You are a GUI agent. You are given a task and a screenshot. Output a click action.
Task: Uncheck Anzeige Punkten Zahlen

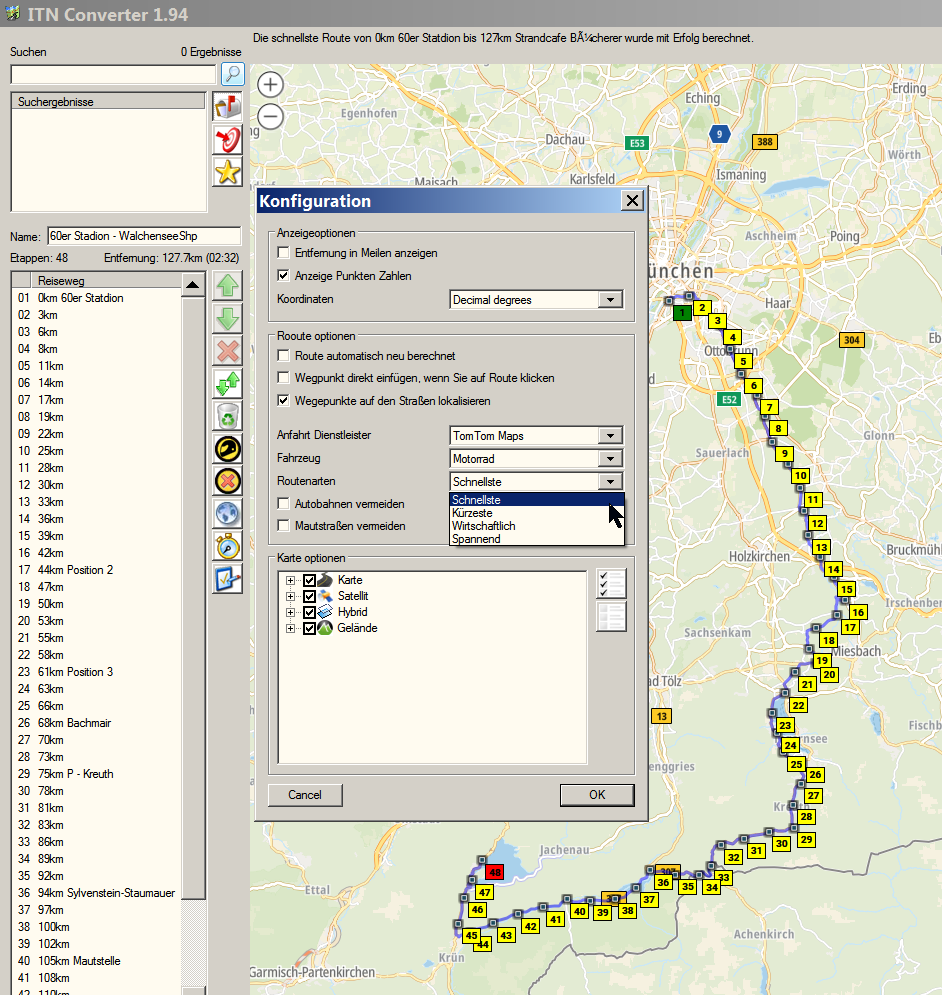pos(284,275)
